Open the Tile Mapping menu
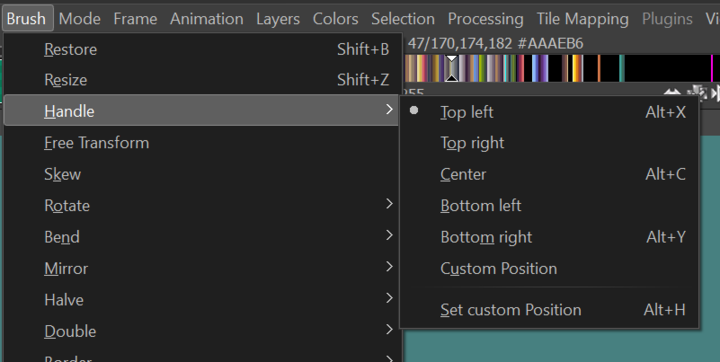720x362 pixels. (x=582, y=19)
